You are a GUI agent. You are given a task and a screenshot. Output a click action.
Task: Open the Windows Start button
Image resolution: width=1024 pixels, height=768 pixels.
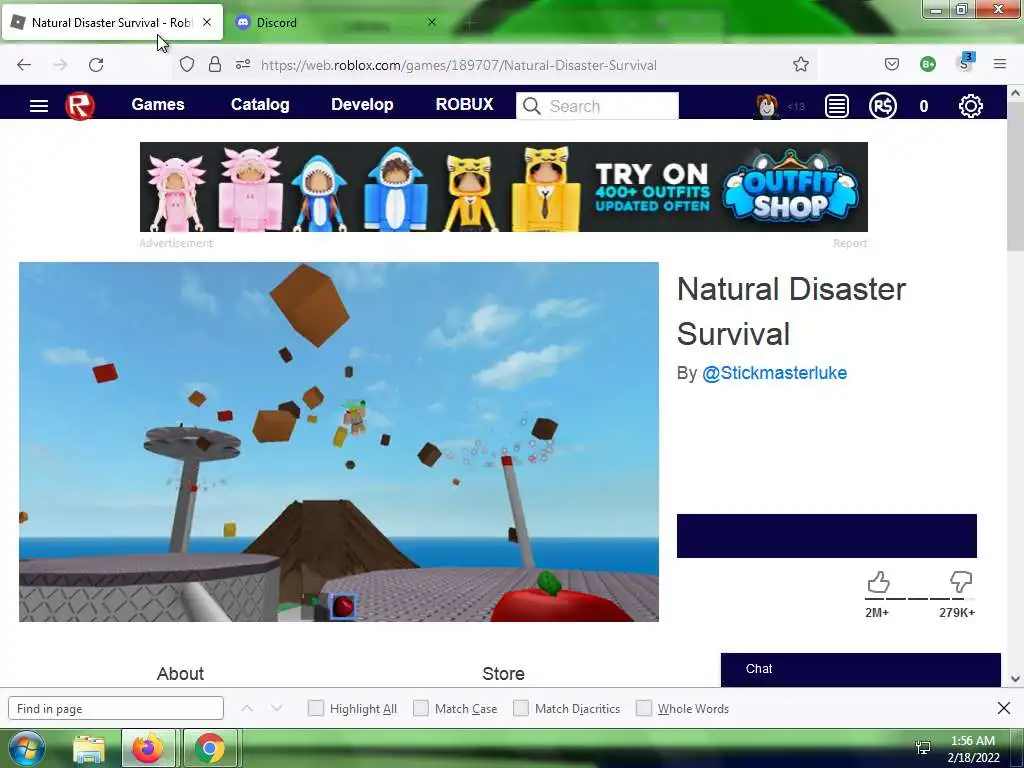click(26, 748)
